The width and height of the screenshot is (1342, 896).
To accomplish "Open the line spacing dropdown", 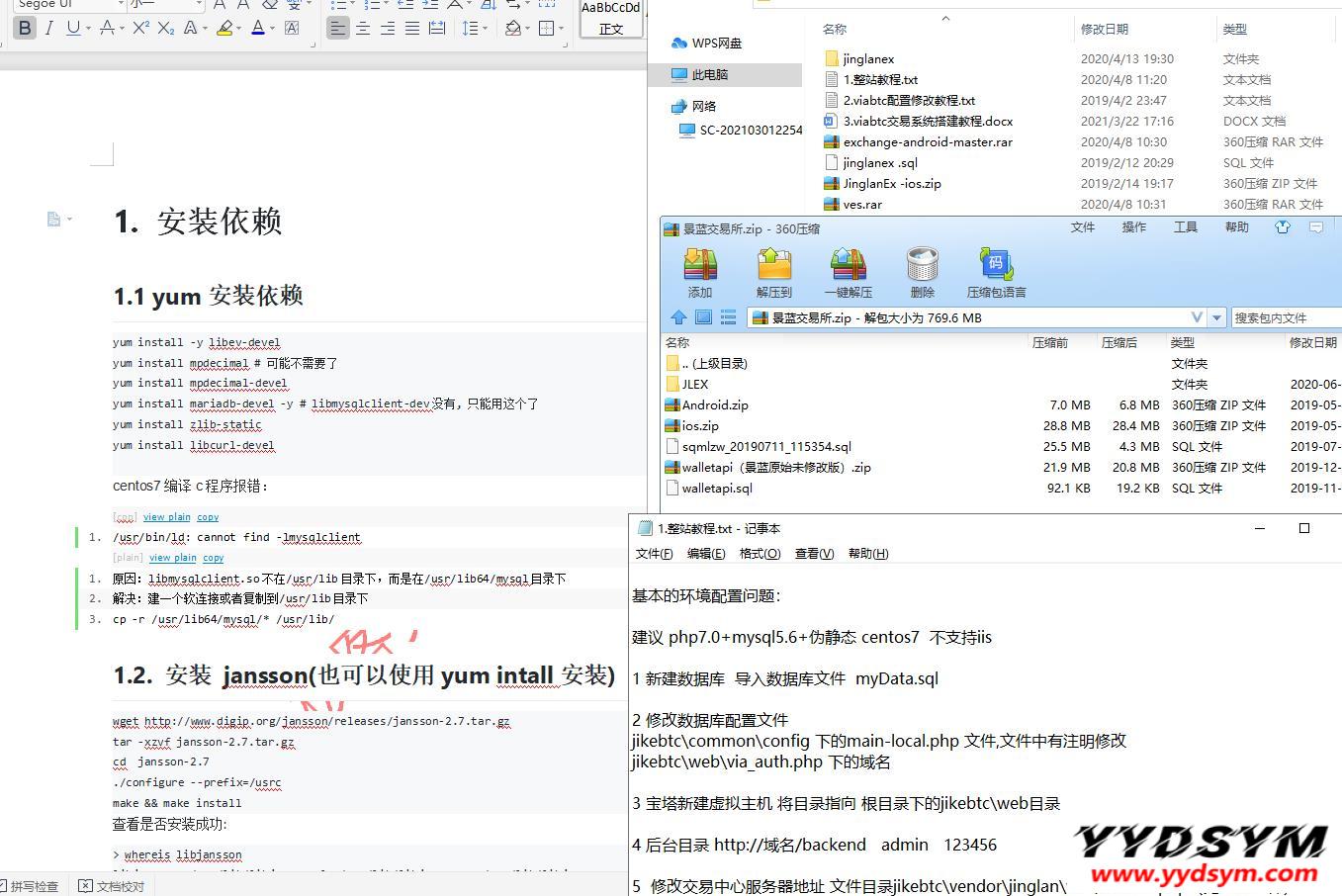I will pos(485,28).
